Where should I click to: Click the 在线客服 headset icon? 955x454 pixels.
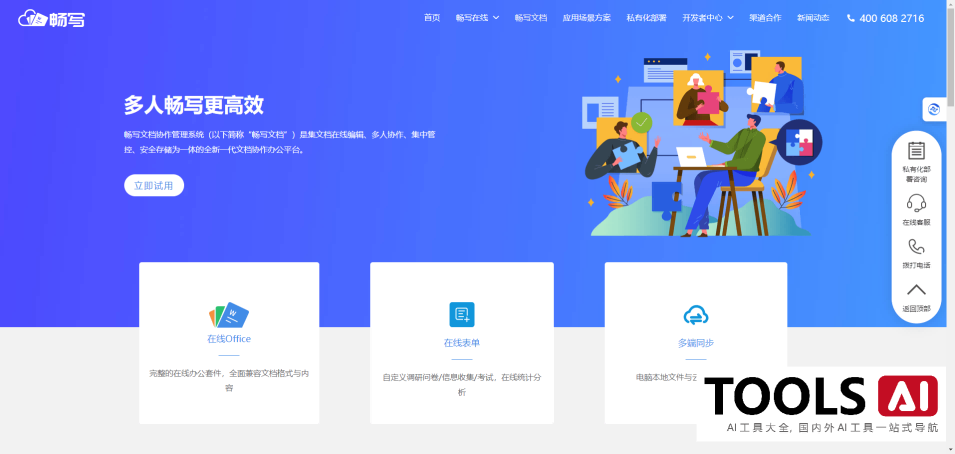(x=915, y=203)
